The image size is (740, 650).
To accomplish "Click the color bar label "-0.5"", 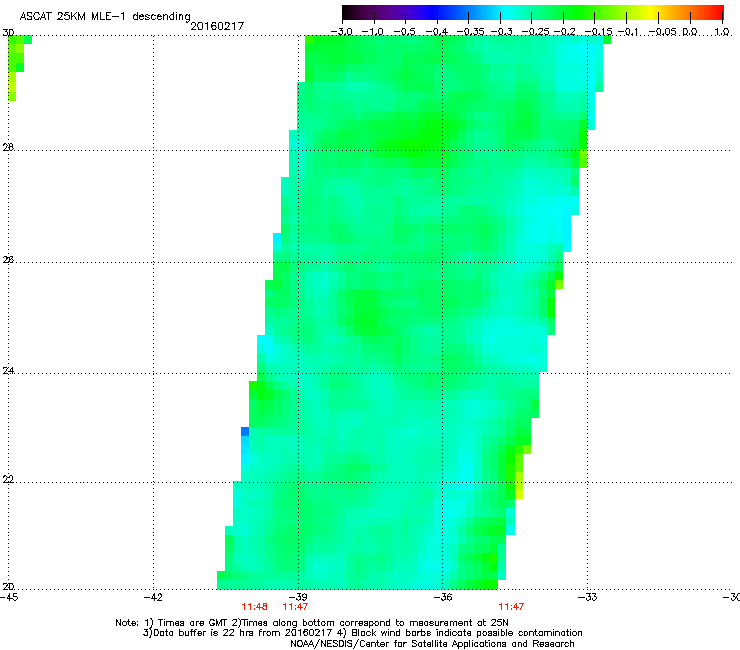I will [x=405, y=32].
